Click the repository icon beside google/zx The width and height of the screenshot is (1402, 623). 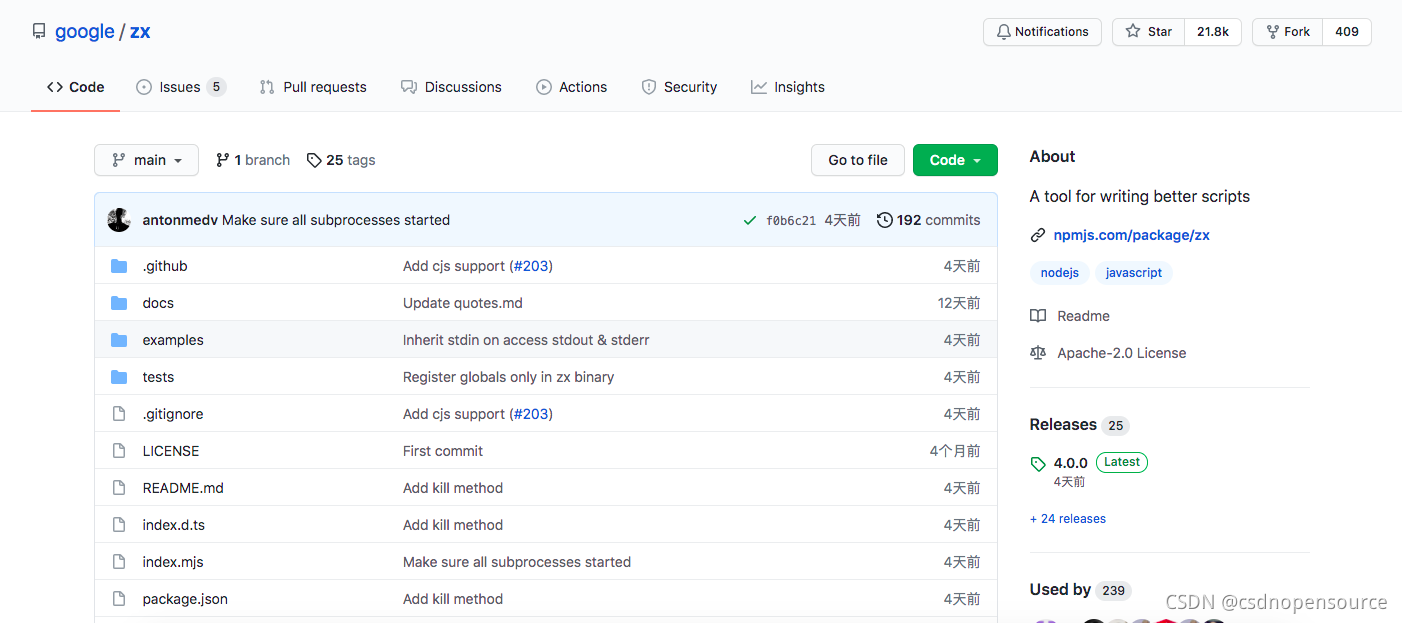point(39,31)
